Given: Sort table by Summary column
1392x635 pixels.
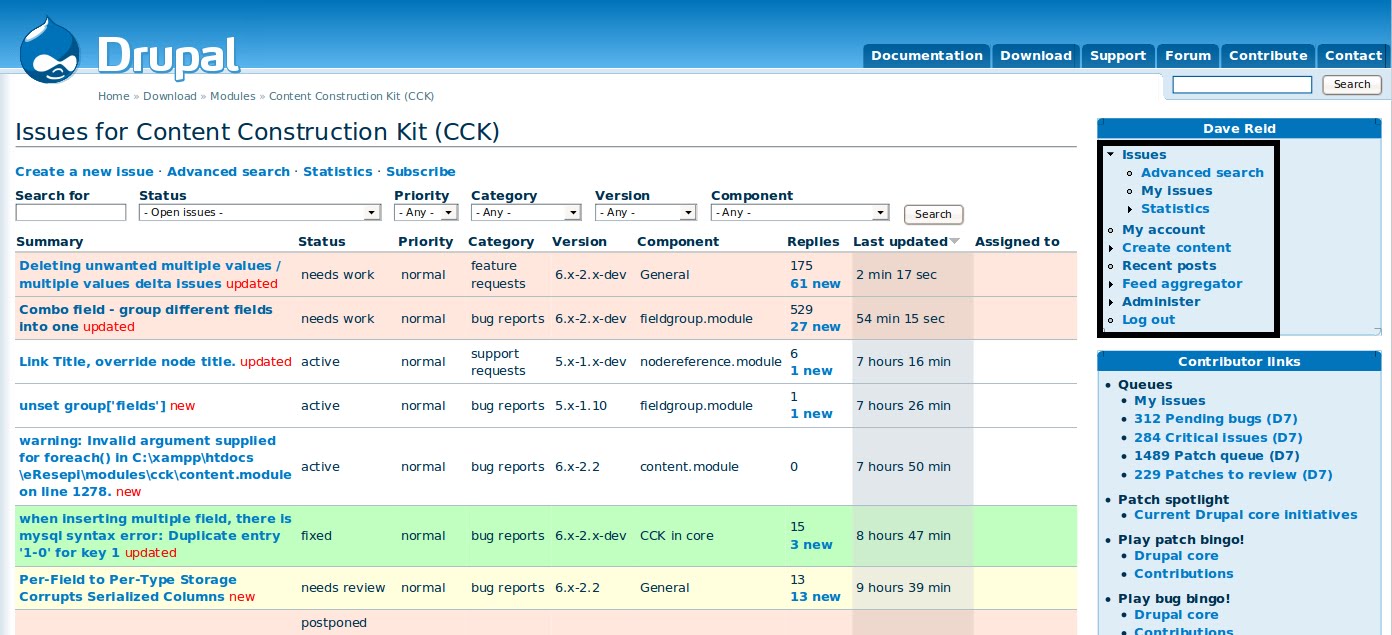Looking at the screenshot, I should point(50,242).
